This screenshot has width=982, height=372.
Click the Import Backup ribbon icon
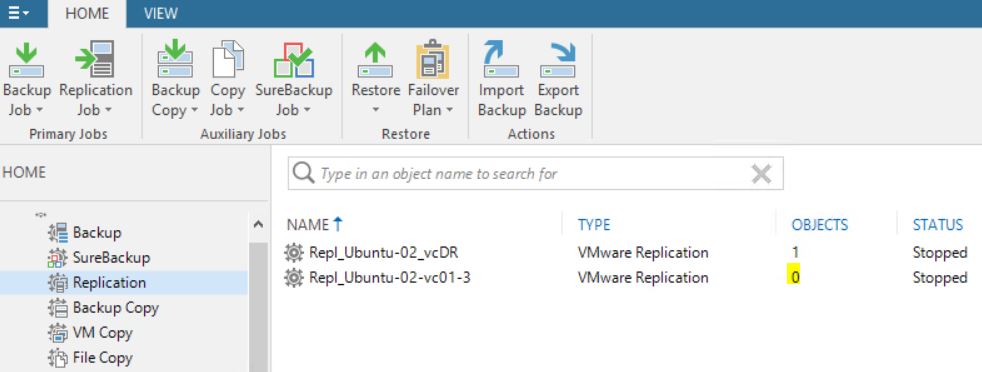(501, 60)
